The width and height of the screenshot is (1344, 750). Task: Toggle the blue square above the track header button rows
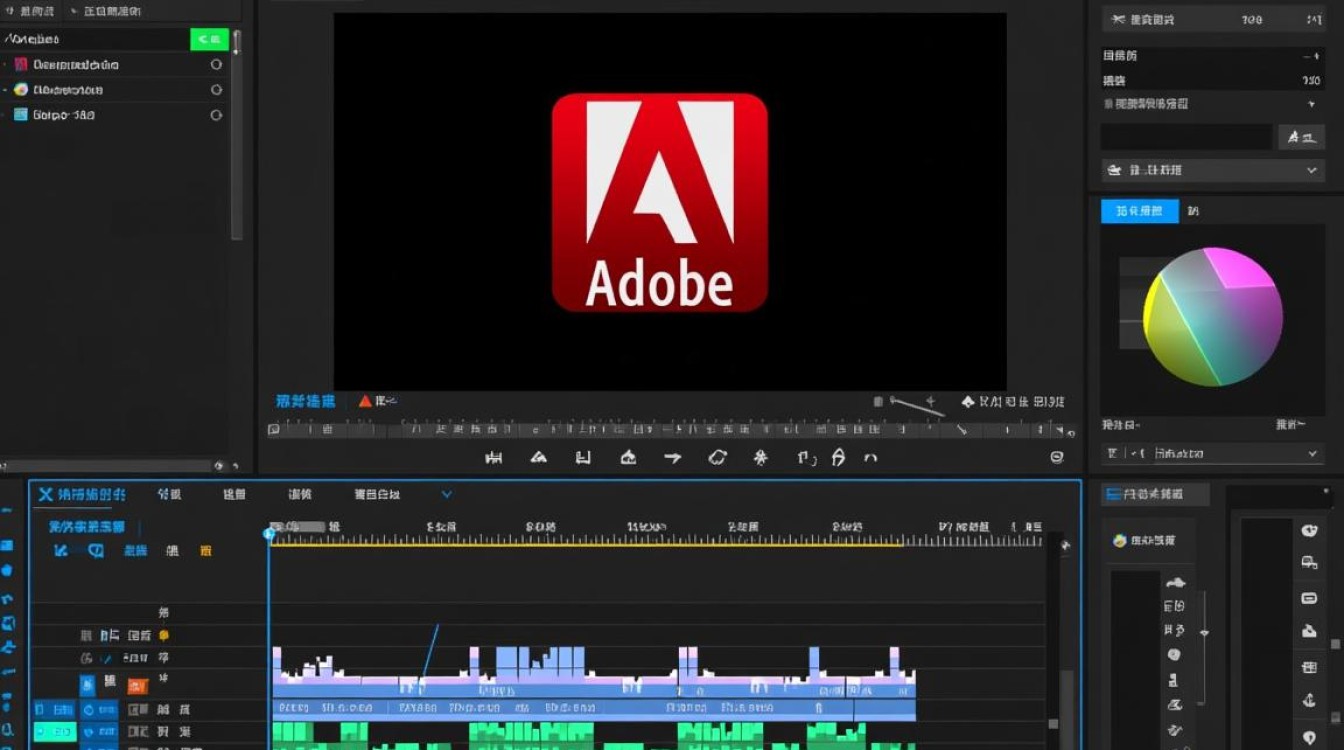[x=88, y=684]
